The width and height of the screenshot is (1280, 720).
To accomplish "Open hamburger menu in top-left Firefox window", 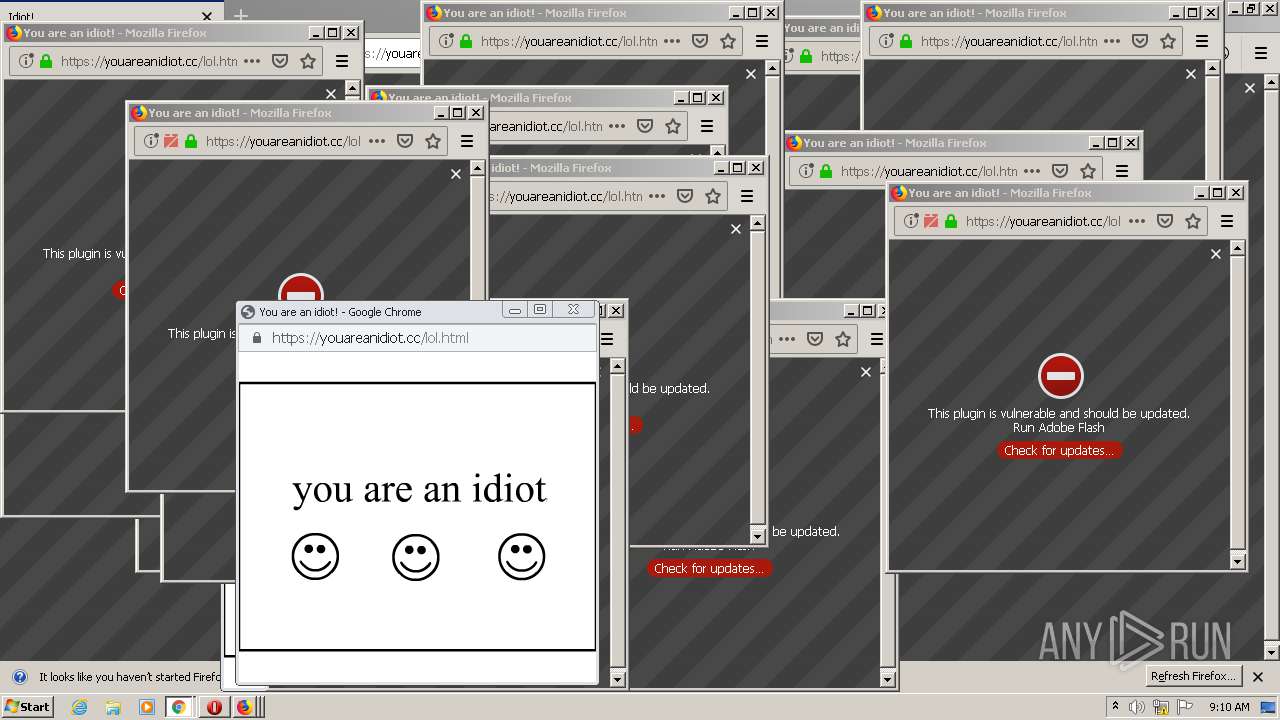I will tap(342, 61).
